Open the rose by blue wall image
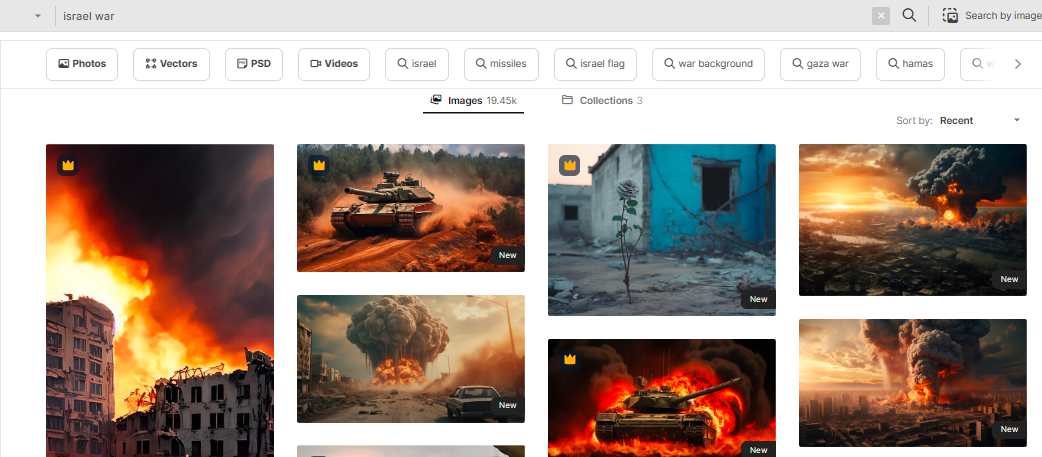 click(x=662, y=230)
